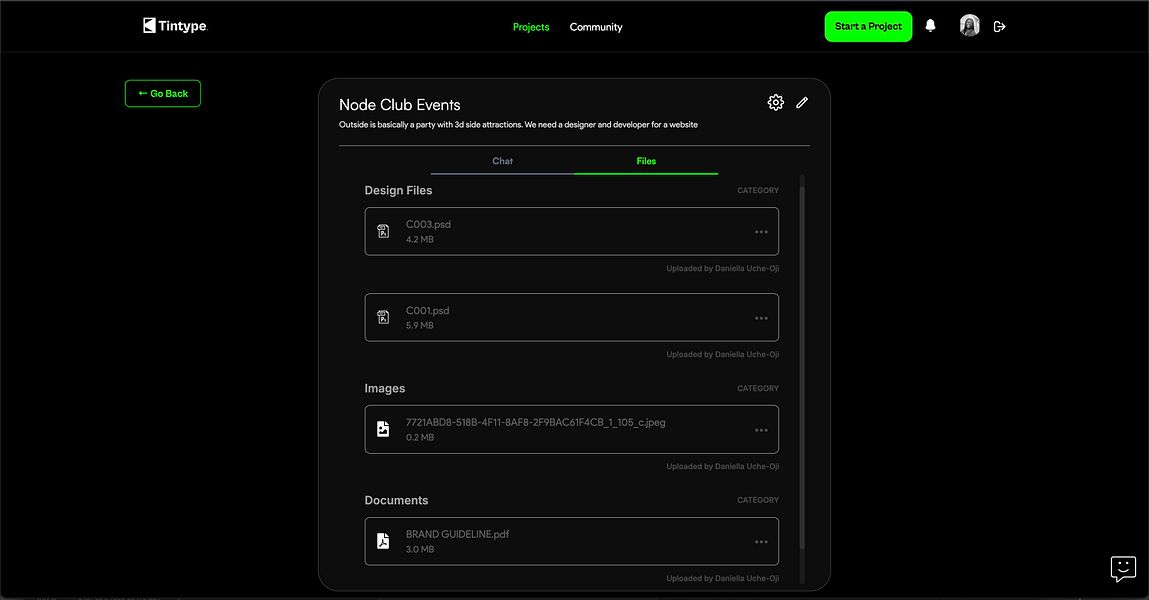Click the Node Club Events title

coord(399,105)
